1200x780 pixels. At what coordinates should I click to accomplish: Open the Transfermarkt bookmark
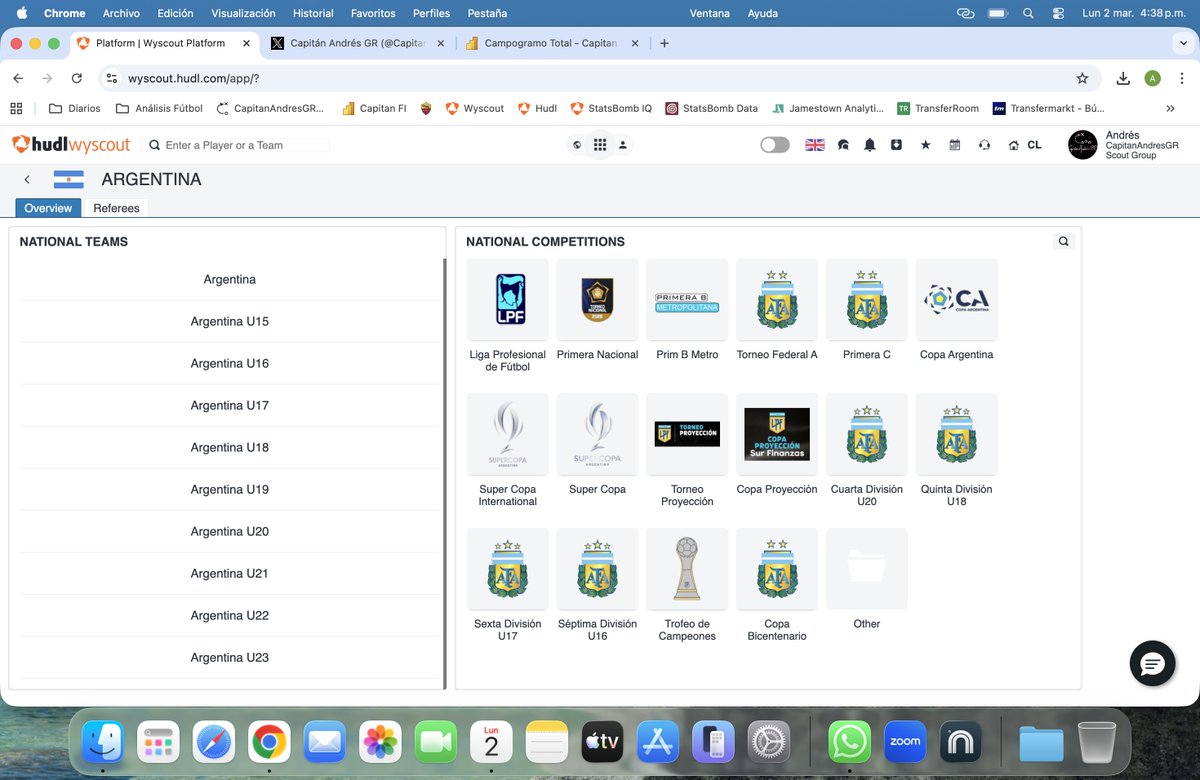click(1048, 108)
